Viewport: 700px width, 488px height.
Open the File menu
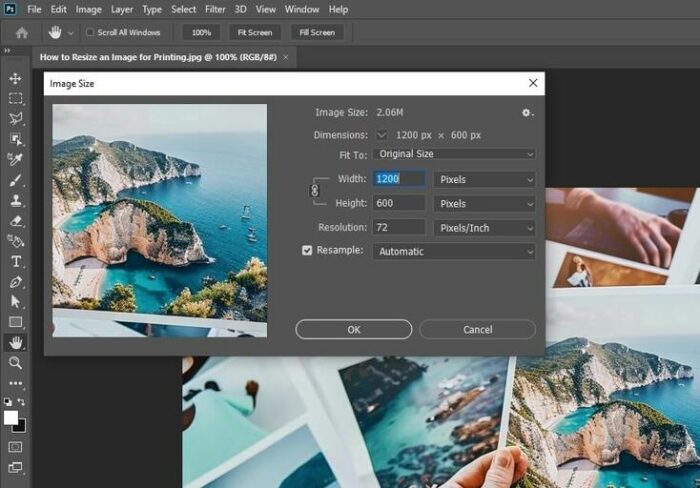pyautogui.click(x=34, y=9)
